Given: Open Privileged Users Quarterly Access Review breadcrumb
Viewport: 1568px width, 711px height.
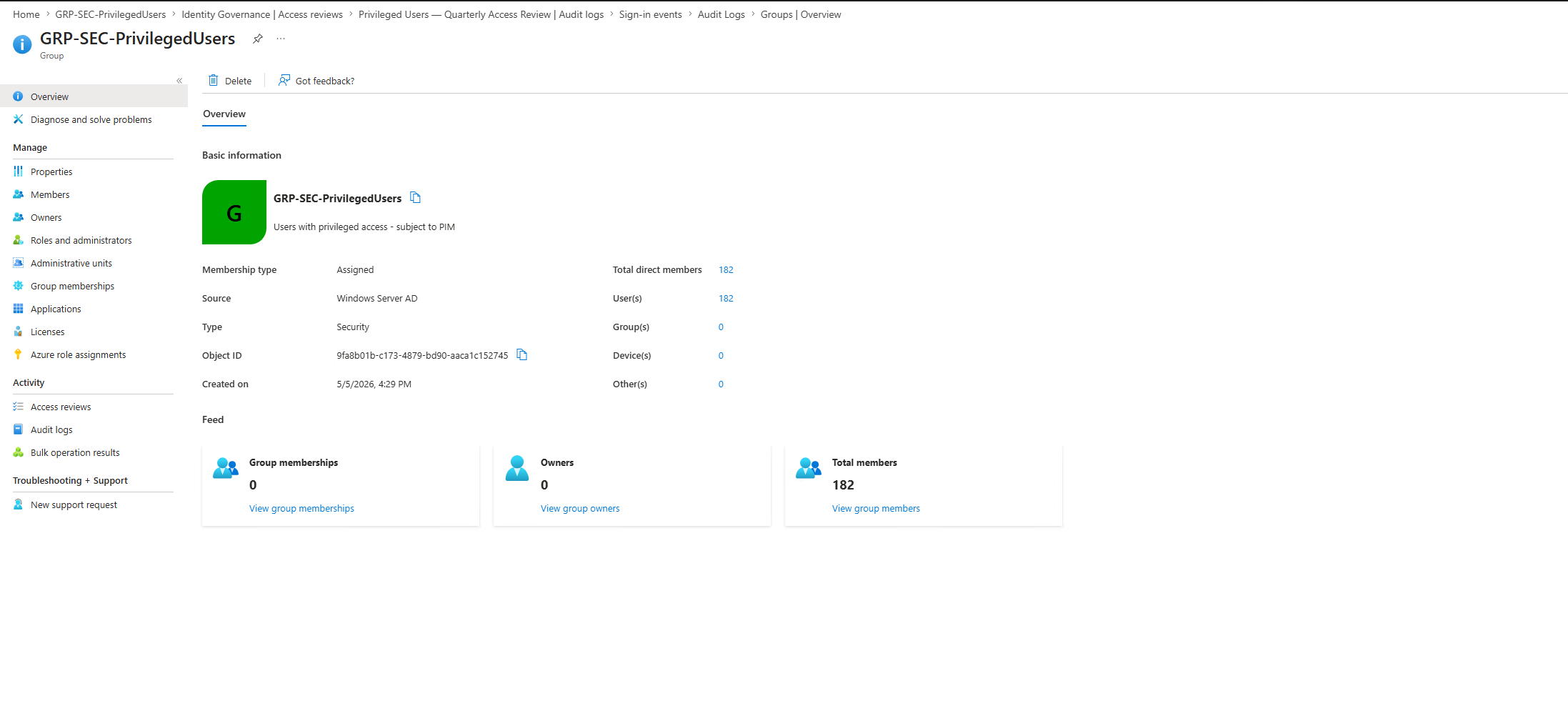Looking at the screenshot, I should pos(481,14).
